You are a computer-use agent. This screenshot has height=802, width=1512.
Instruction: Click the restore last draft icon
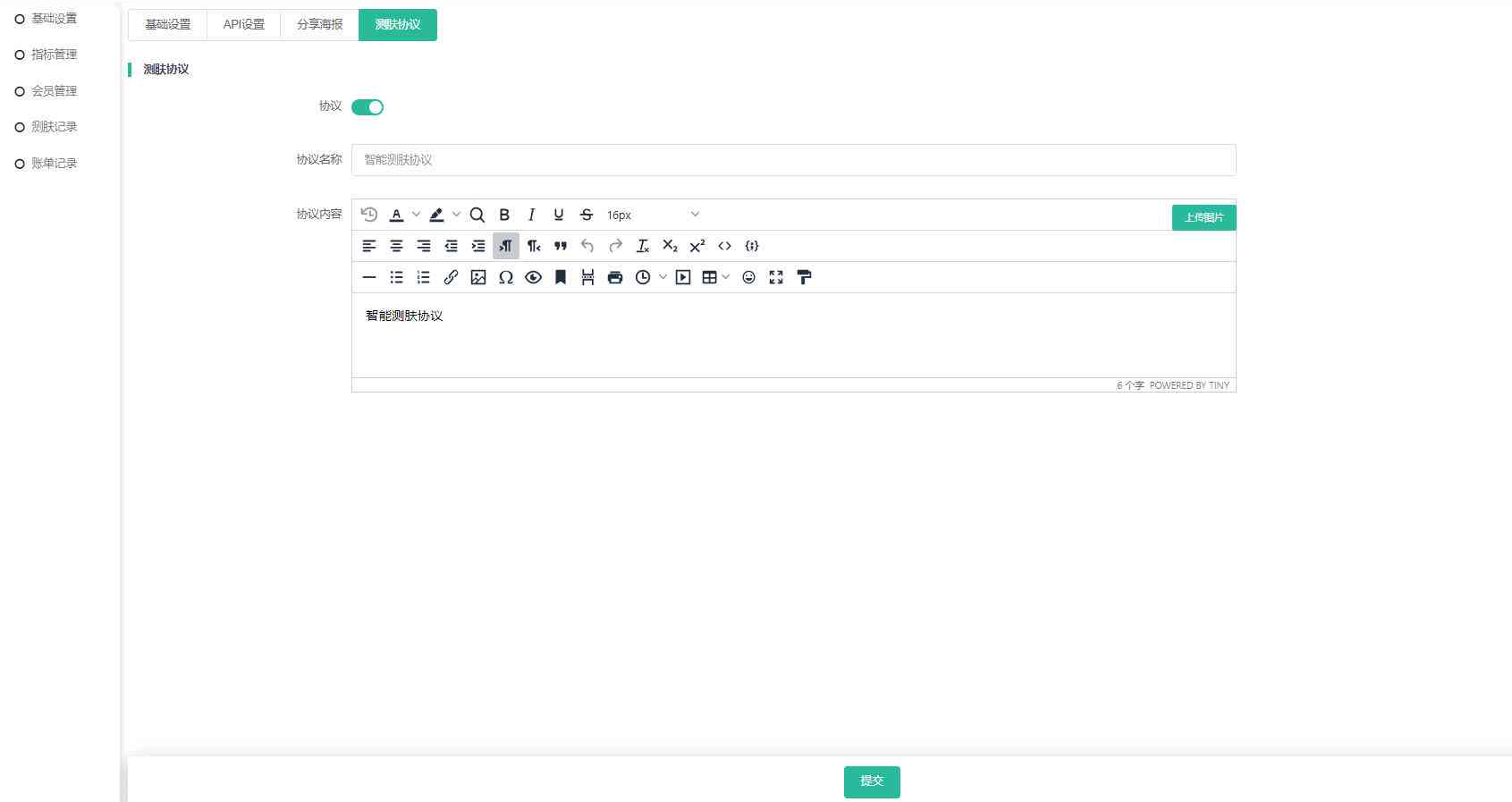click(369, 215)
